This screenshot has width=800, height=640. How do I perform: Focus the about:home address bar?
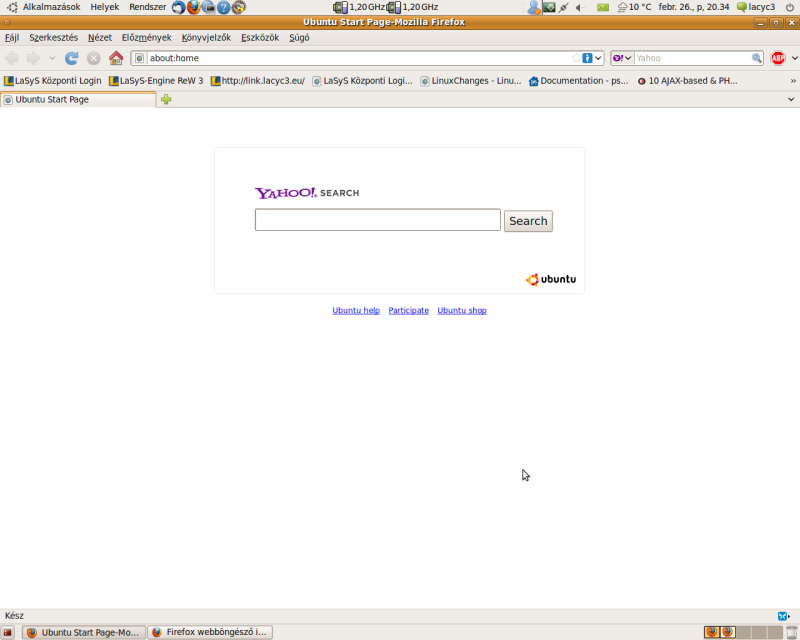359,58
